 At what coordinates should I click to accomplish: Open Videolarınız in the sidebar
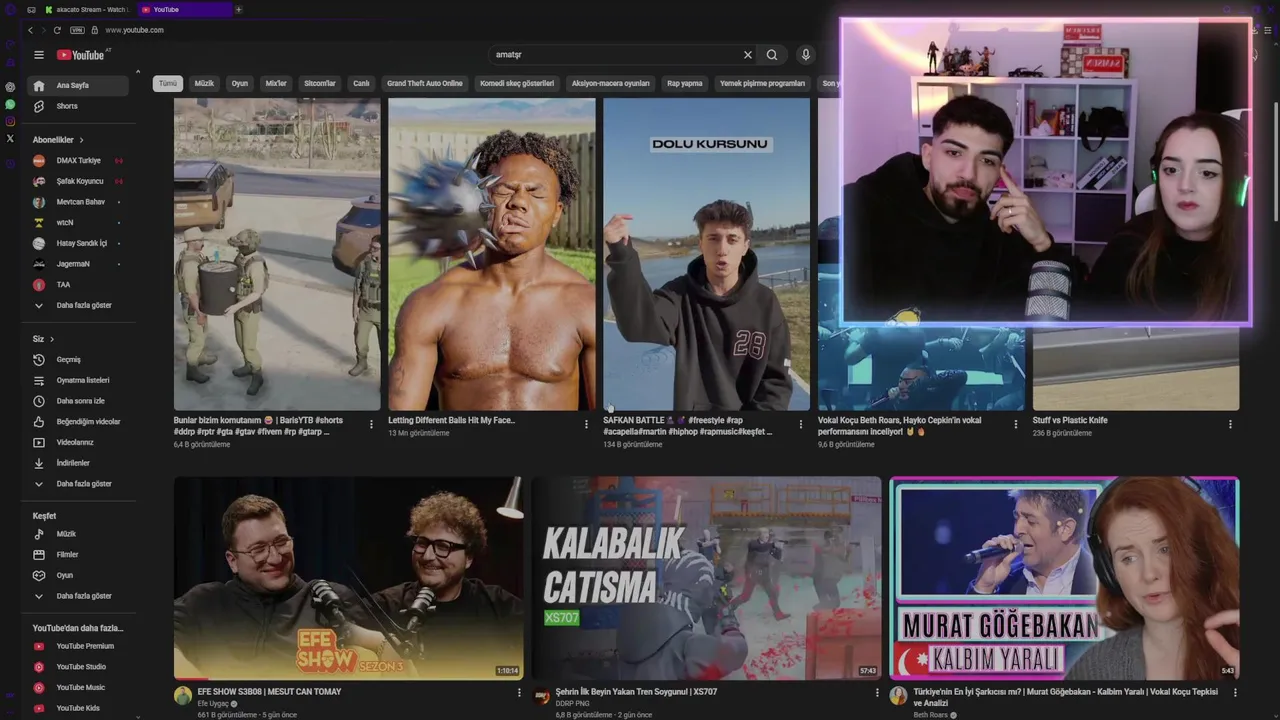point(76,442)
